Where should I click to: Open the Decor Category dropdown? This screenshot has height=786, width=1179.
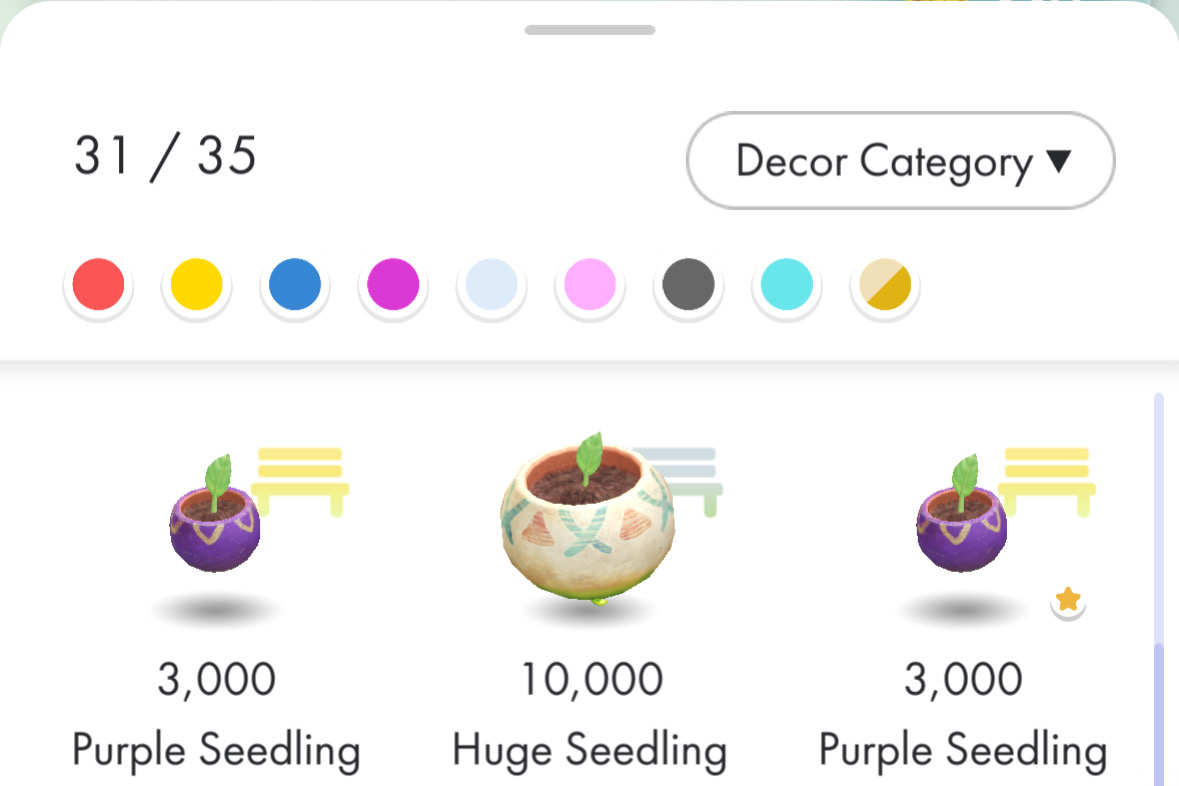pyautogui.click(x=900, y=161)
